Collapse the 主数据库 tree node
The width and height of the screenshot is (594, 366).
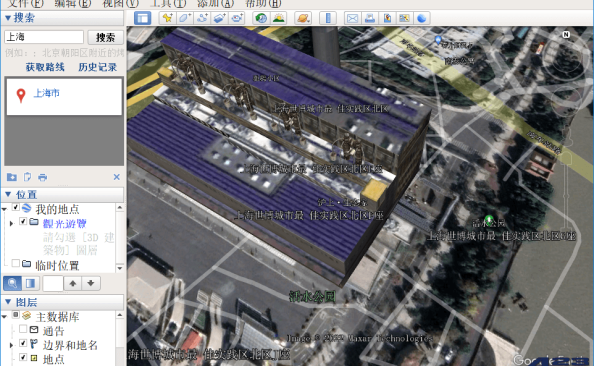pos(5,316)
